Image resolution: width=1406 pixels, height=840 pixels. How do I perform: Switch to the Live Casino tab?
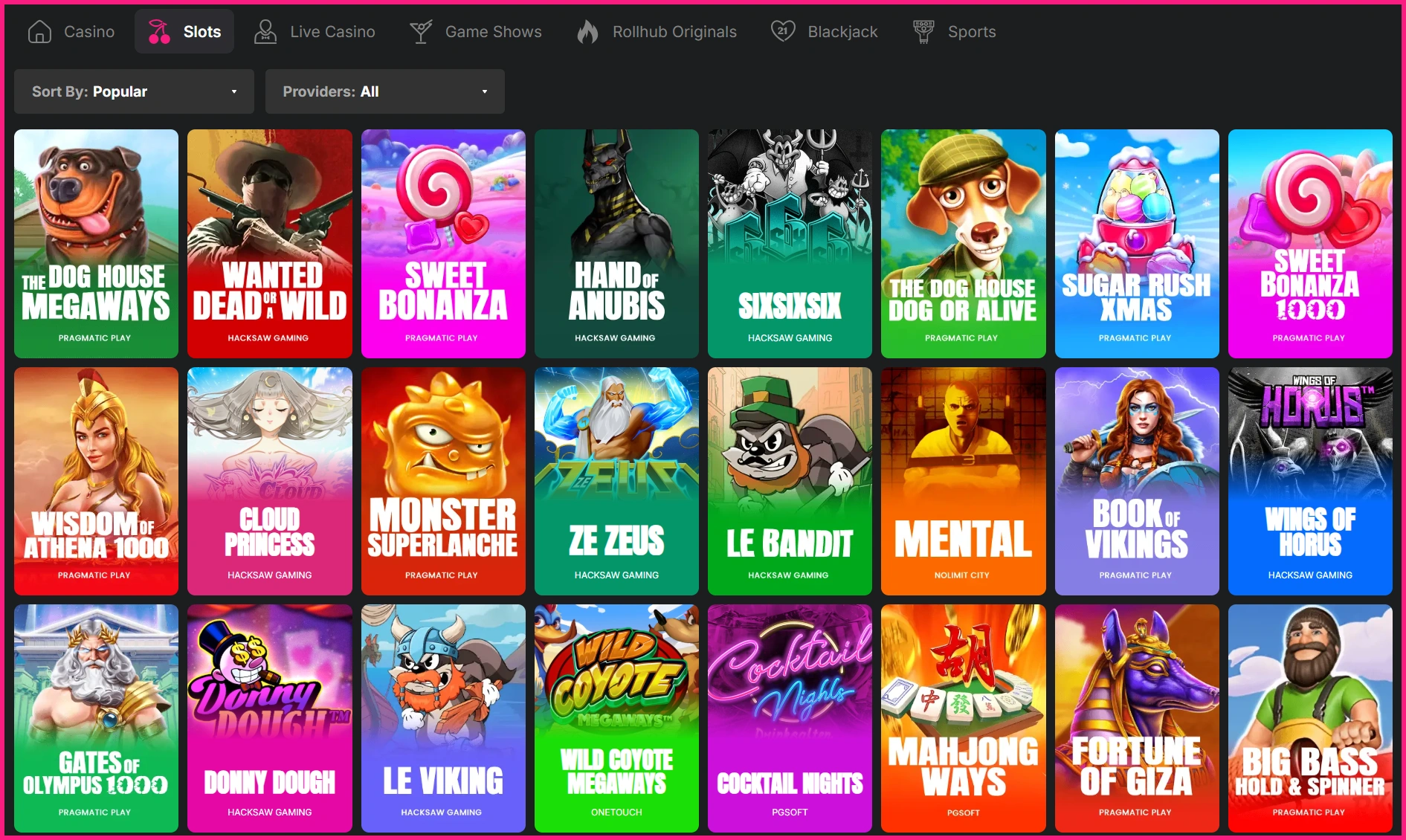click(315, 31)
